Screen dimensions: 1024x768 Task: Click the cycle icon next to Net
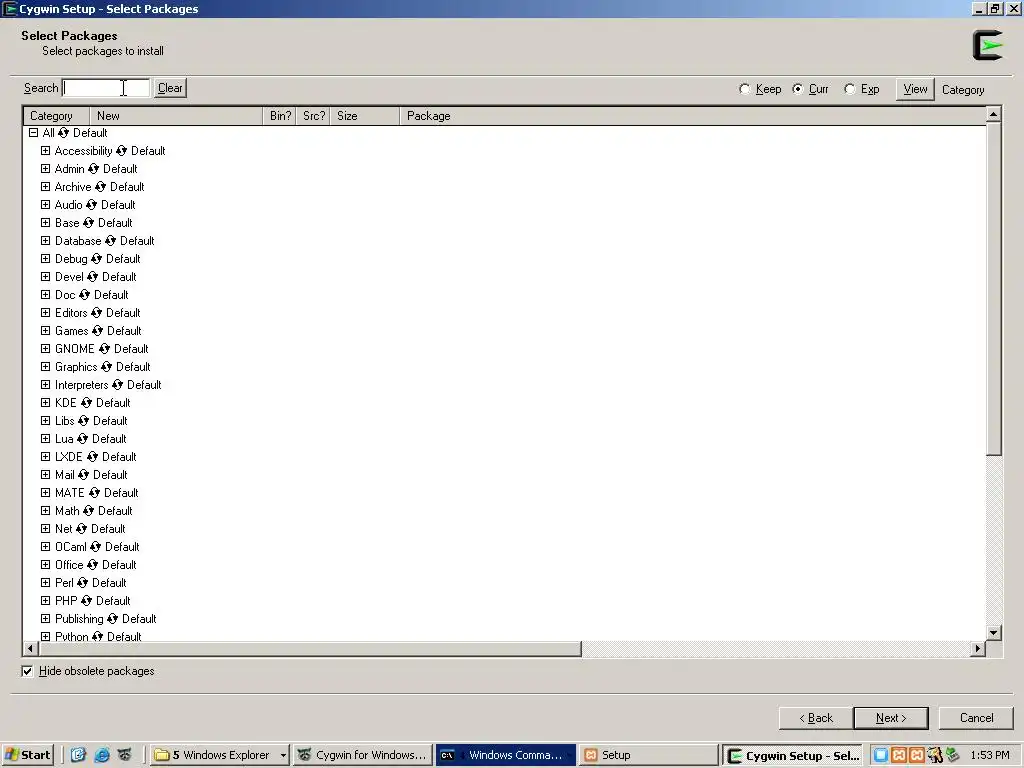[x=81, y=529]
